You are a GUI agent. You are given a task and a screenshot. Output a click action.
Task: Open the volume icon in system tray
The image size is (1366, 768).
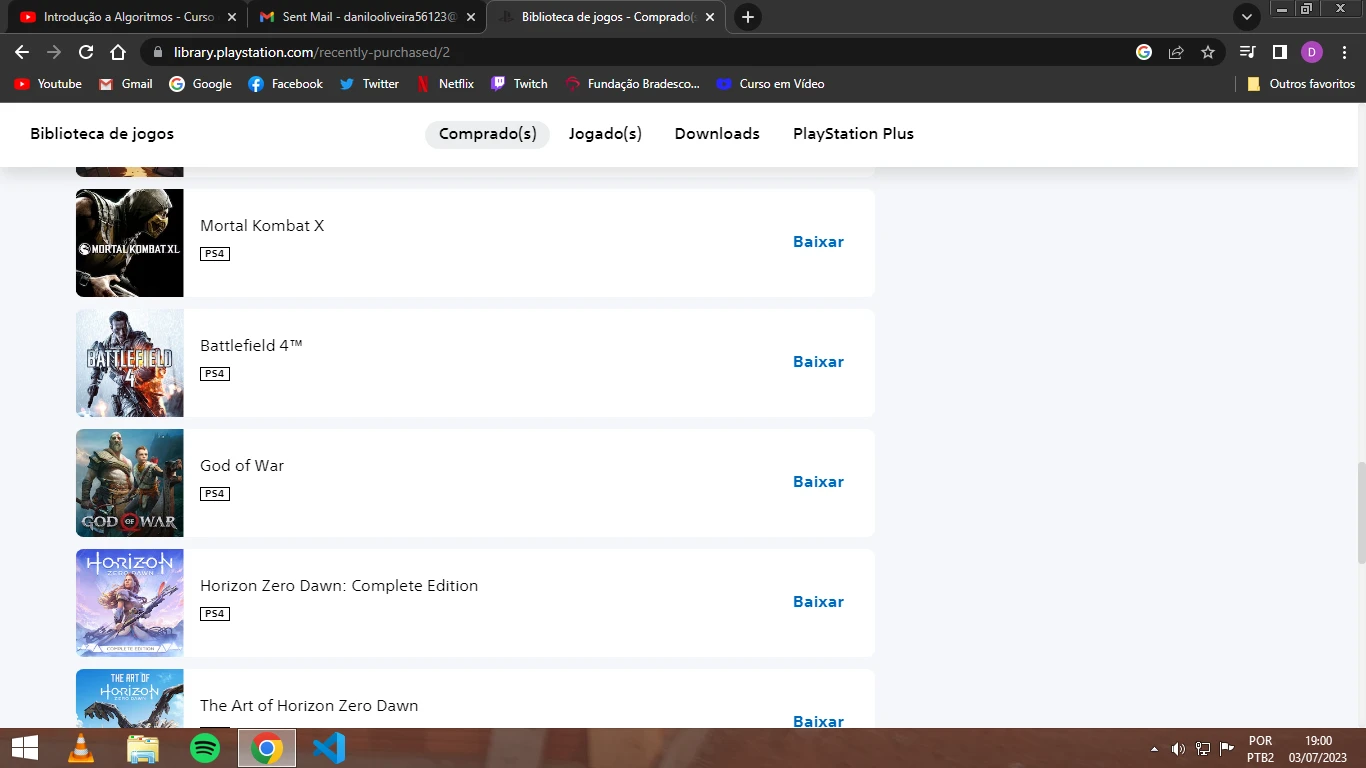coord(1178,749)
